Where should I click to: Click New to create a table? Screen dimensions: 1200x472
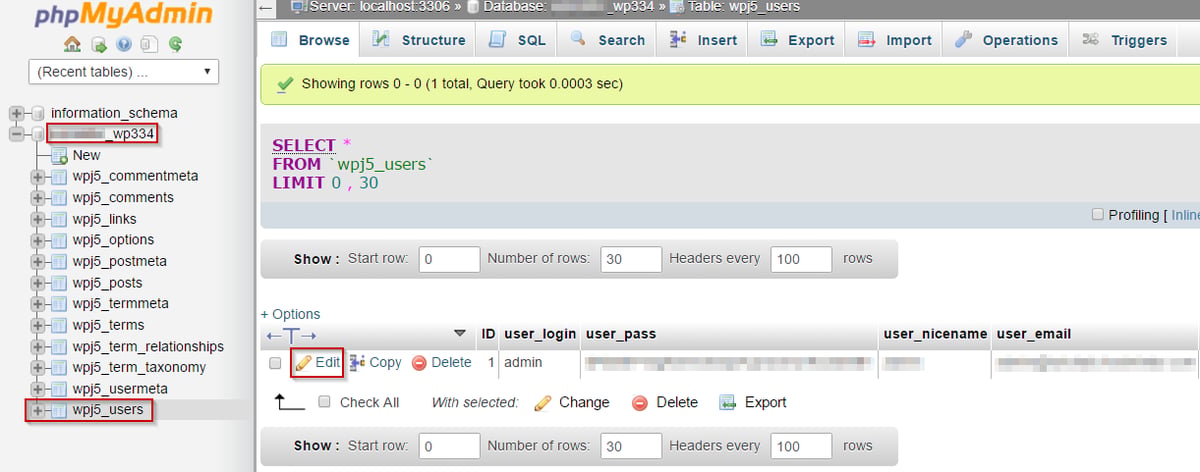(86, 155)
